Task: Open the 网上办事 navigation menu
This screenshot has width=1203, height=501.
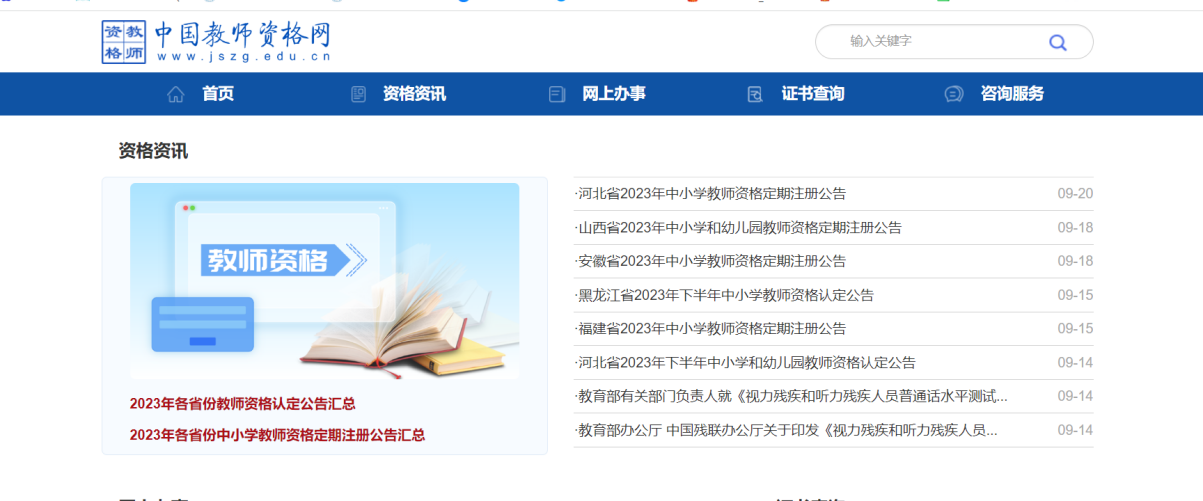Action: [613, 94]
